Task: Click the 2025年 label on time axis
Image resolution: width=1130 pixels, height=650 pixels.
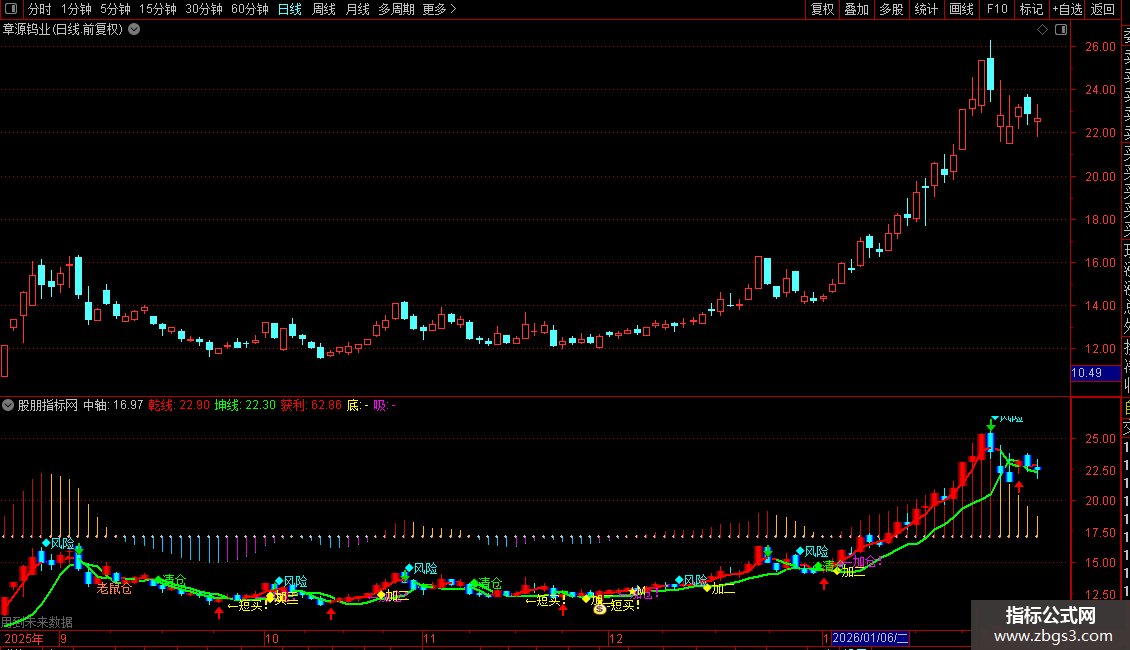Action: (24, 638)
